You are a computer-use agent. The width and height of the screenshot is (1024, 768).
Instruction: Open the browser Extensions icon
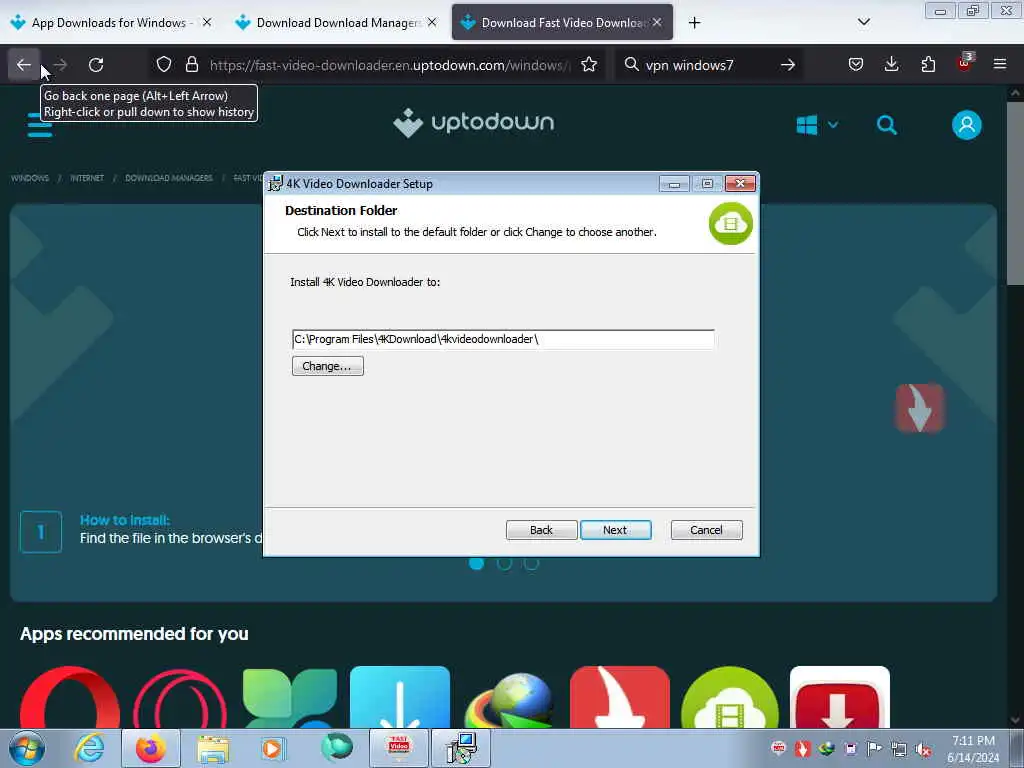click(x=928, y=65)
